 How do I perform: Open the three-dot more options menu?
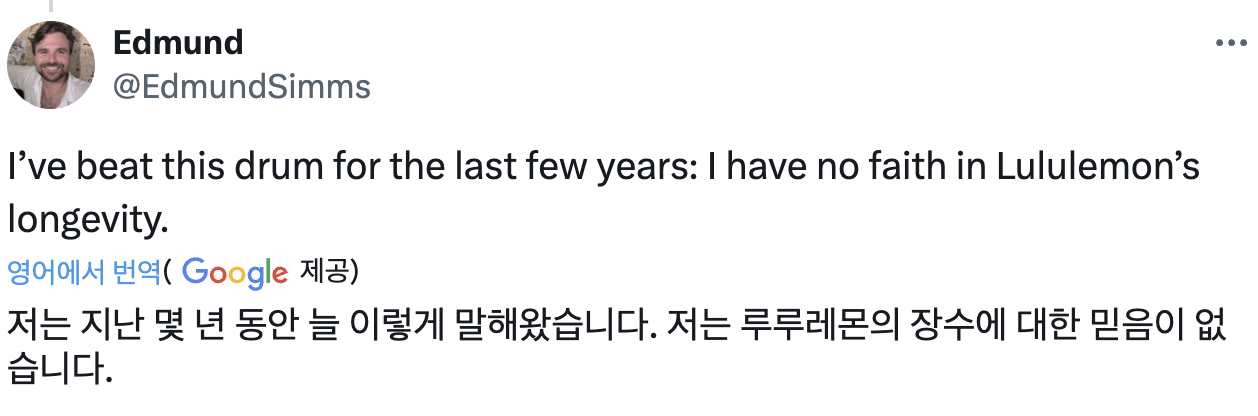(1232, 44)
